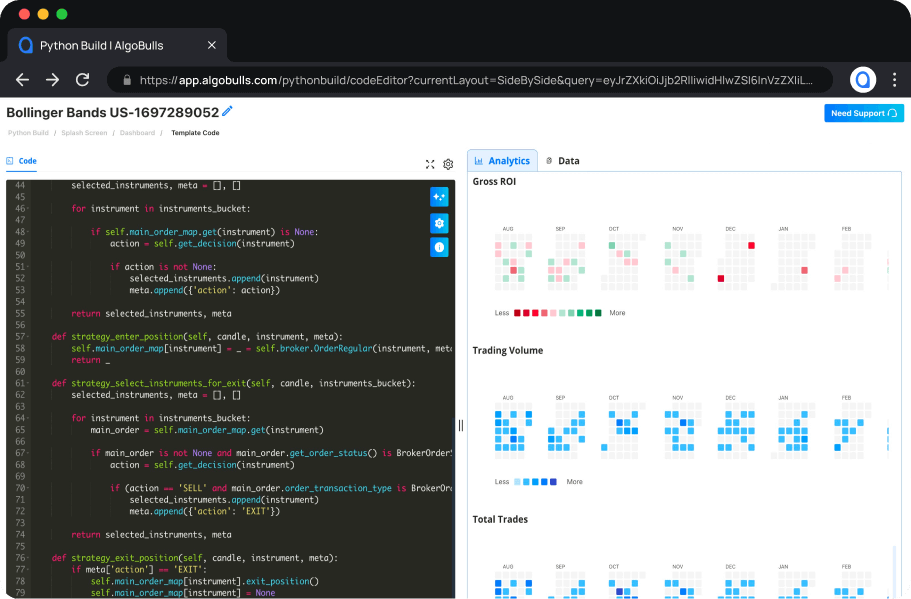Collapse code fold at line 67

pyautogui.click(x=28, y=453)
